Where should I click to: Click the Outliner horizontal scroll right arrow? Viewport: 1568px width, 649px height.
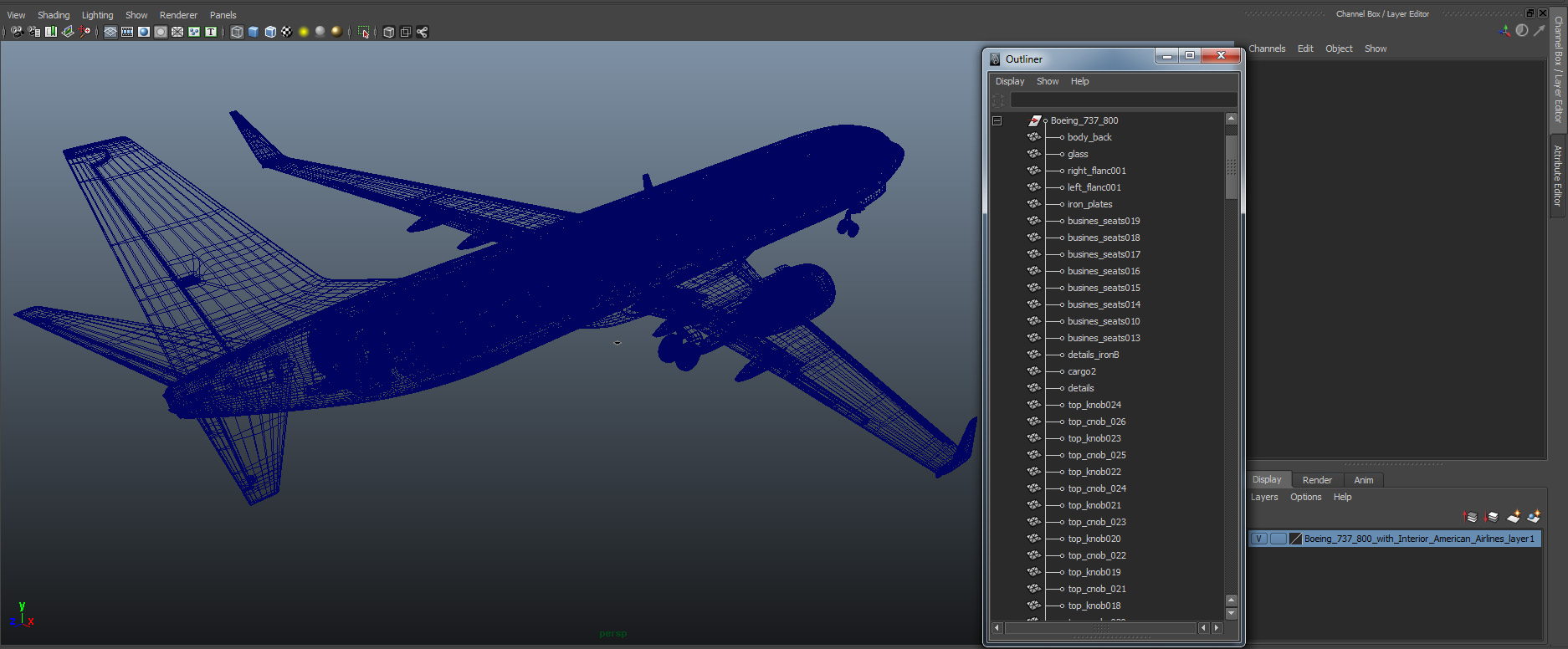coord(1217,627)
